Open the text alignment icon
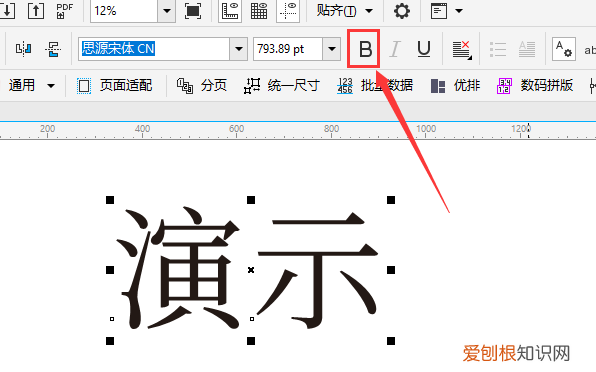Image resolution: width=596 pixels, height=372 pixels. pos(462,50)
